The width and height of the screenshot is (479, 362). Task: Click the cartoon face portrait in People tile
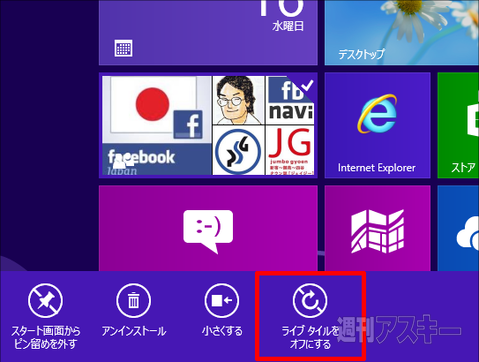(238, 100)
